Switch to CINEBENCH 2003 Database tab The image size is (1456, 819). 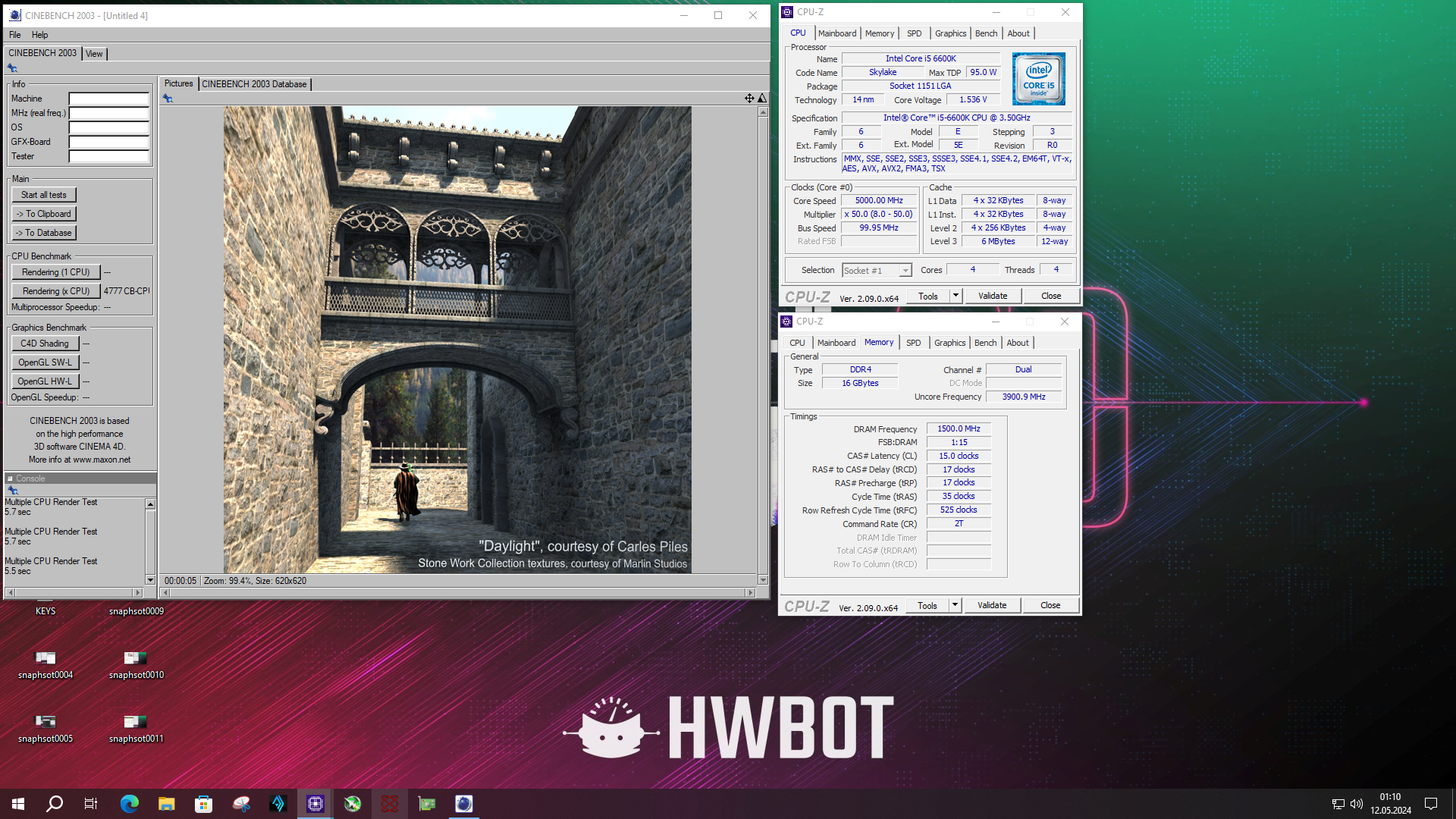coord(254,84)
